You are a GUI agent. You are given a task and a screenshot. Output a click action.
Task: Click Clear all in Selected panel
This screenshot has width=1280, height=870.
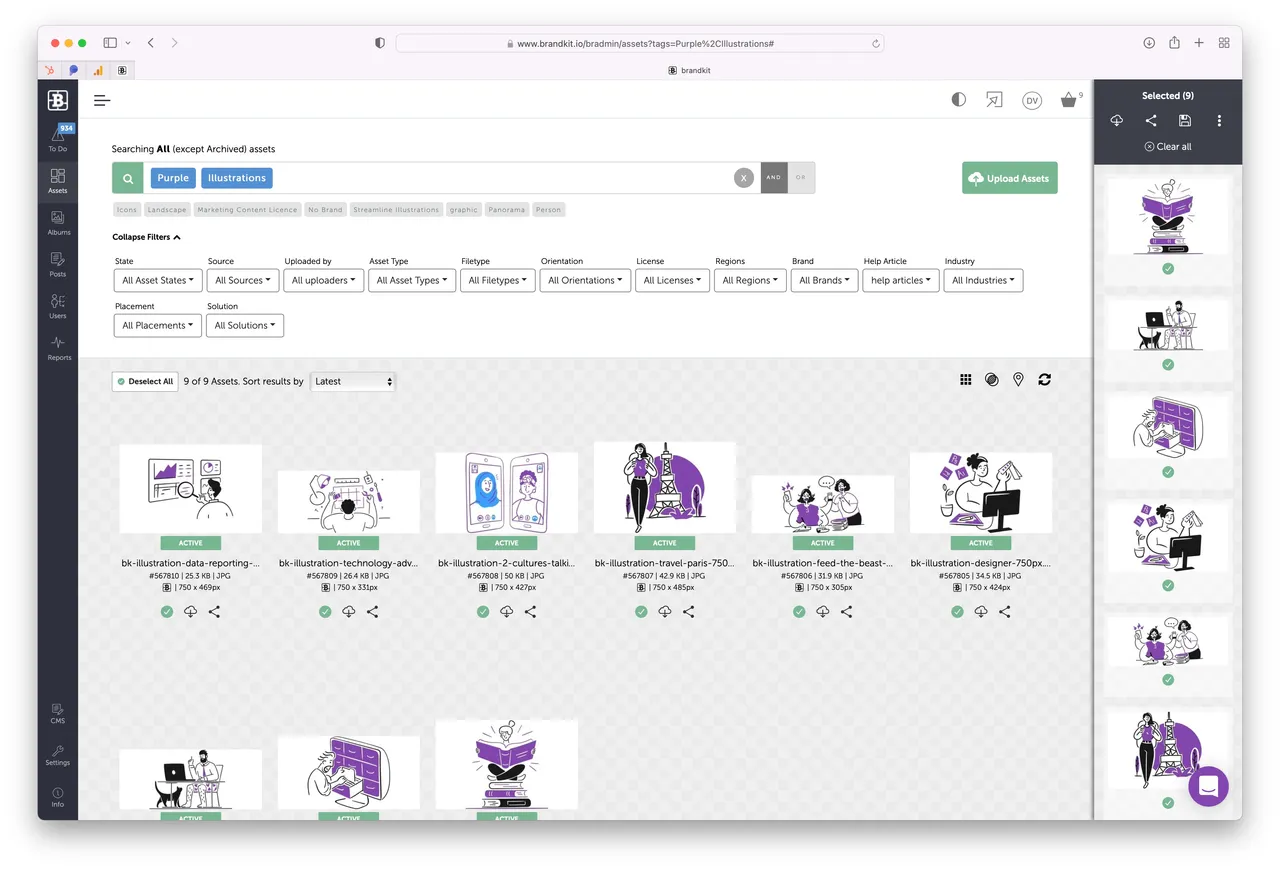(x=1167, y=146)
